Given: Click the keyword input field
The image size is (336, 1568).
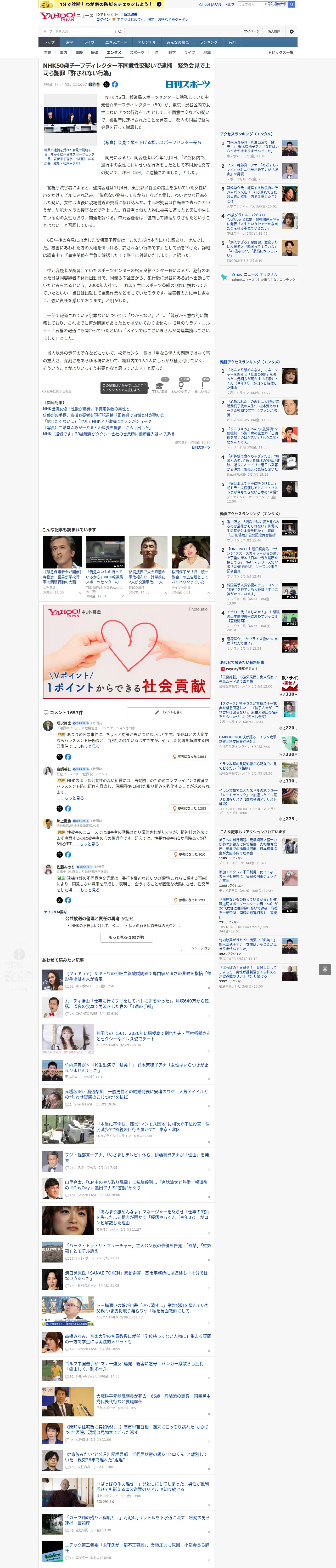Looking at the screenshot, I should (x=78, y=32).
